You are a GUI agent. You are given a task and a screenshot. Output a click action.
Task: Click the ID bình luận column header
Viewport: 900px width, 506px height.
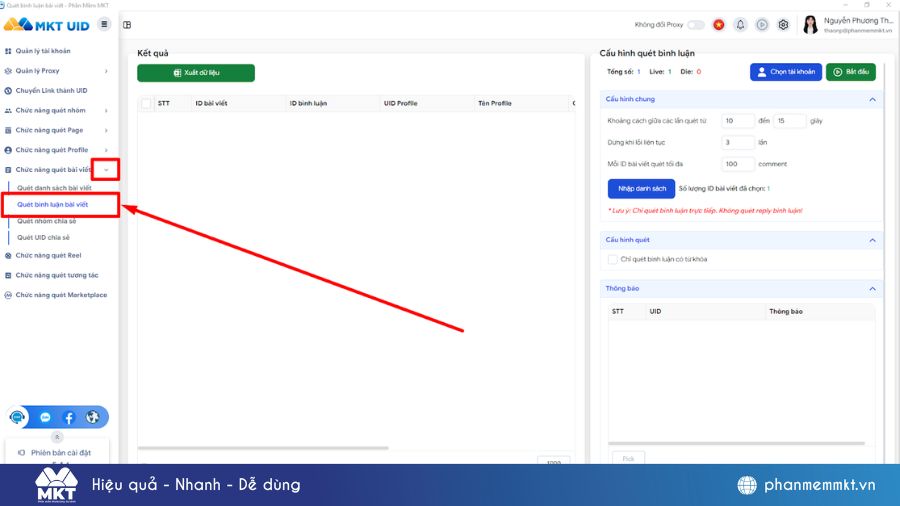308,103
